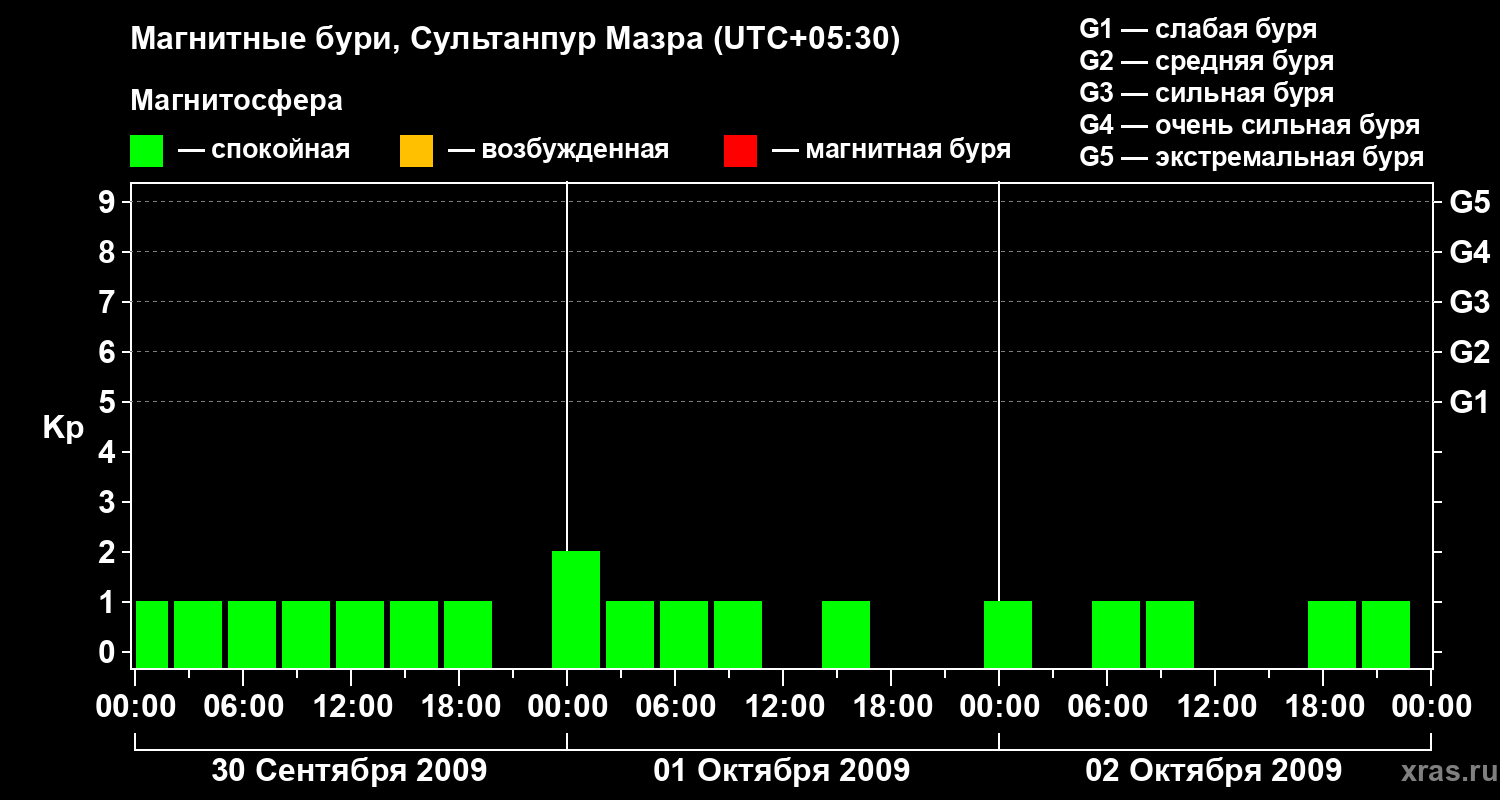Click the 'G5' label on the right axis
The image size is (1500, 800).
[1470, 202]
